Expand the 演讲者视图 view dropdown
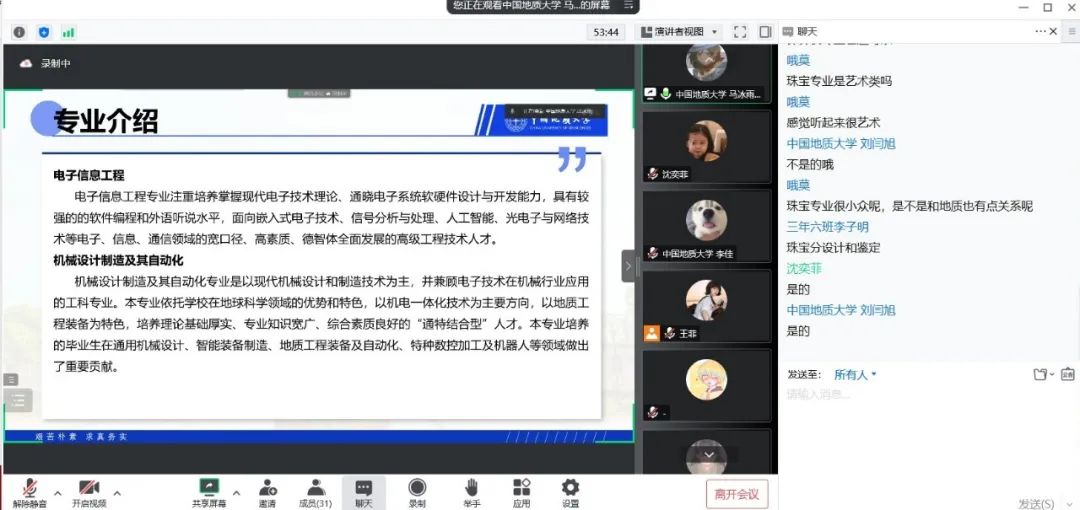 tap(680, 32)
